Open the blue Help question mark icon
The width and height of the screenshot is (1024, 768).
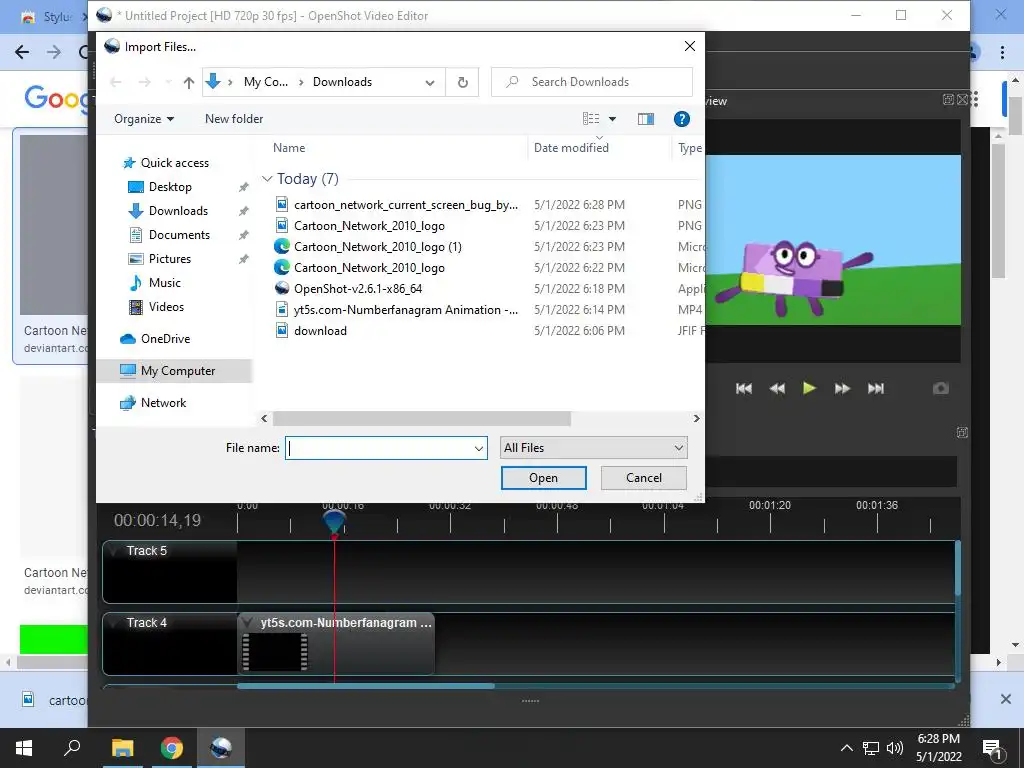click(x=681, y=119)
